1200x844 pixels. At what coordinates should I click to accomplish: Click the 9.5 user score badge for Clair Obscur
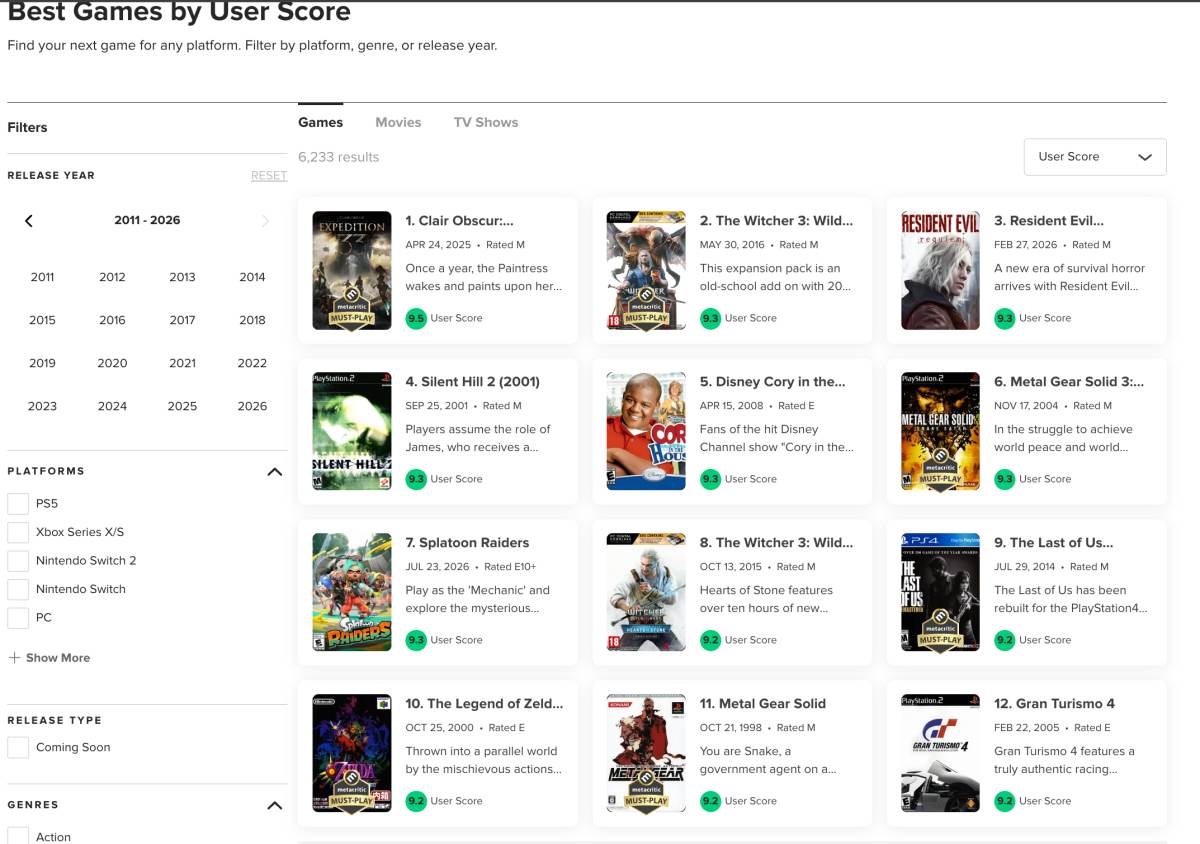[x=415, y=318]
